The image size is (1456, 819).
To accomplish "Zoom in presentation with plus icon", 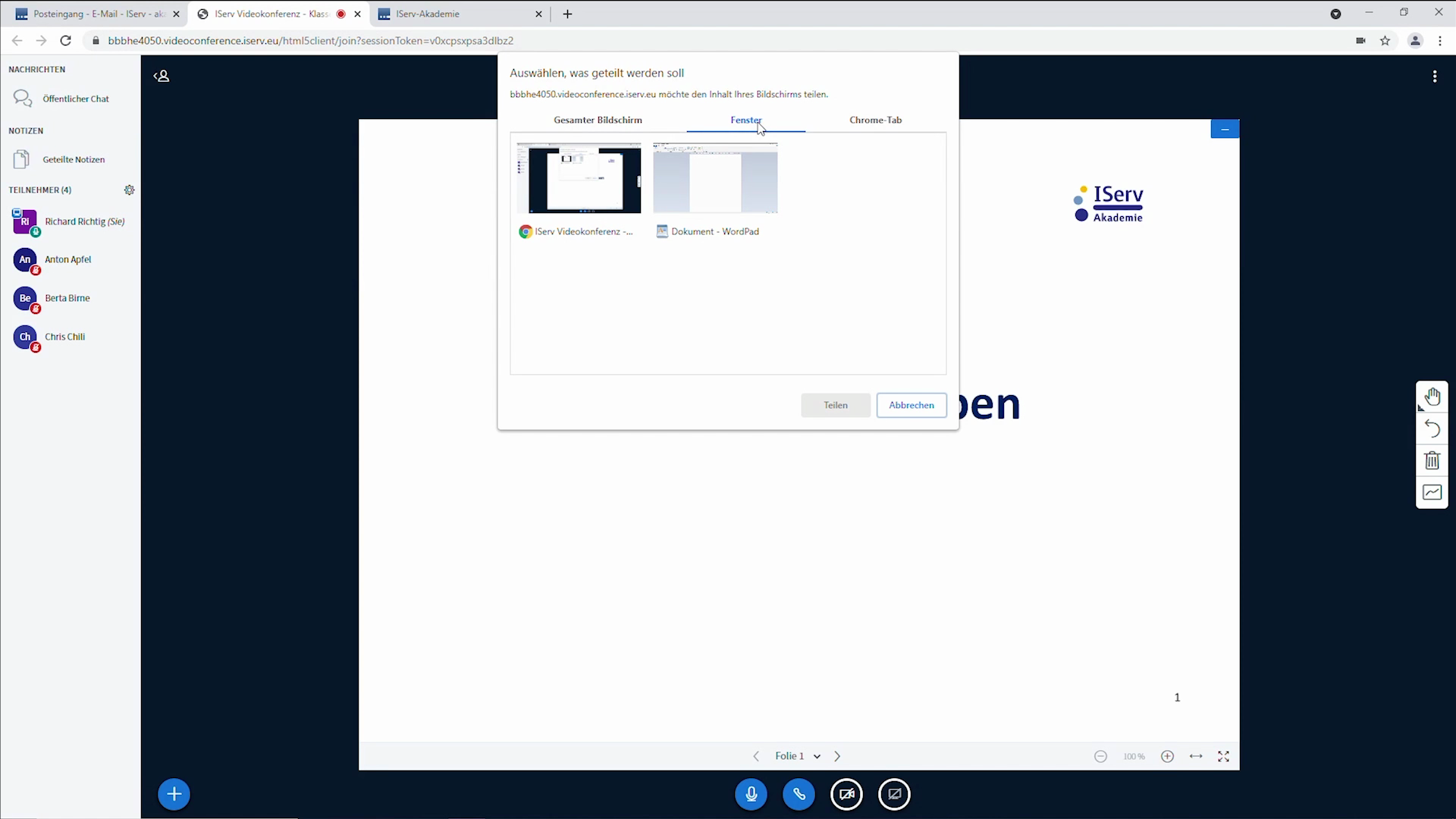I will click(1167, 756).
